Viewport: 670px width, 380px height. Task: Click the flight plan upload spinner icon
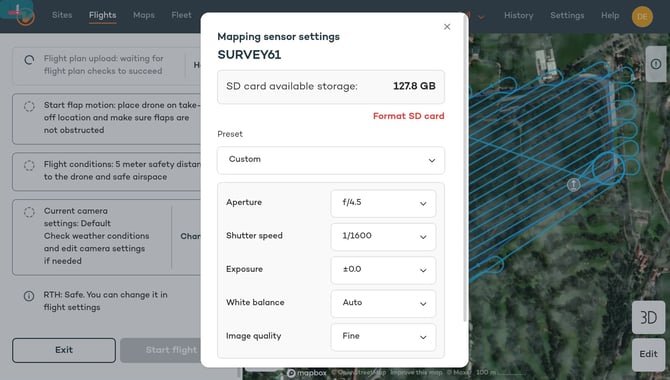(29, 60)
